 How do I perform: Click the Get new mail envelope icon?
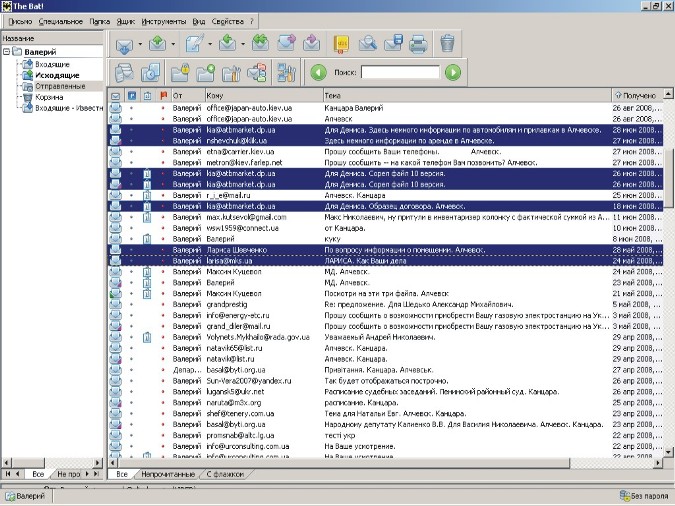coord(124,44)
